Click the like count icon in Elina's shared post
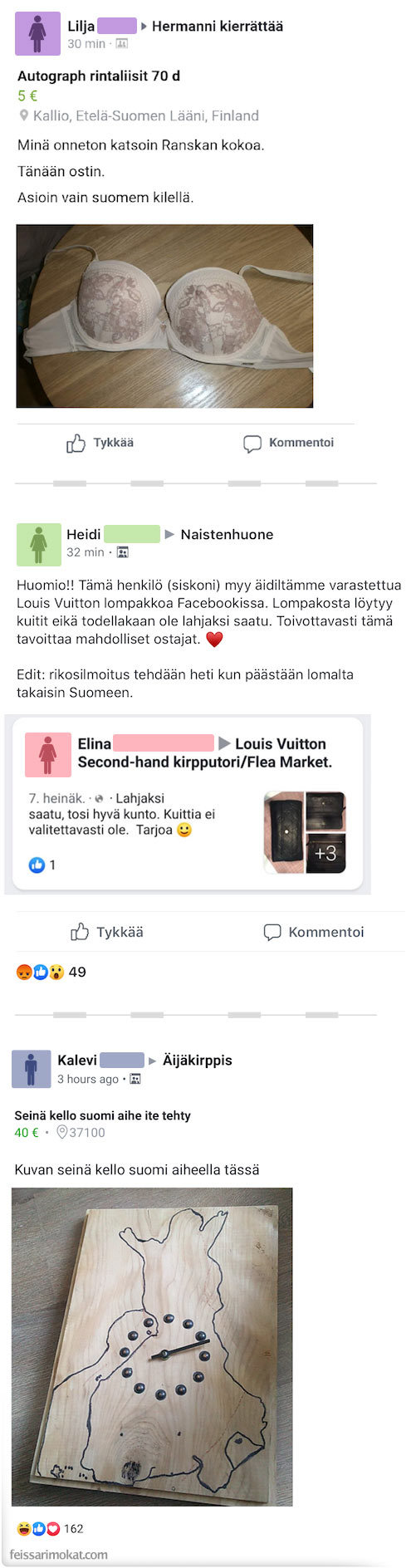The height and width of the screenshot is (1568, 411). coord(37,865)
